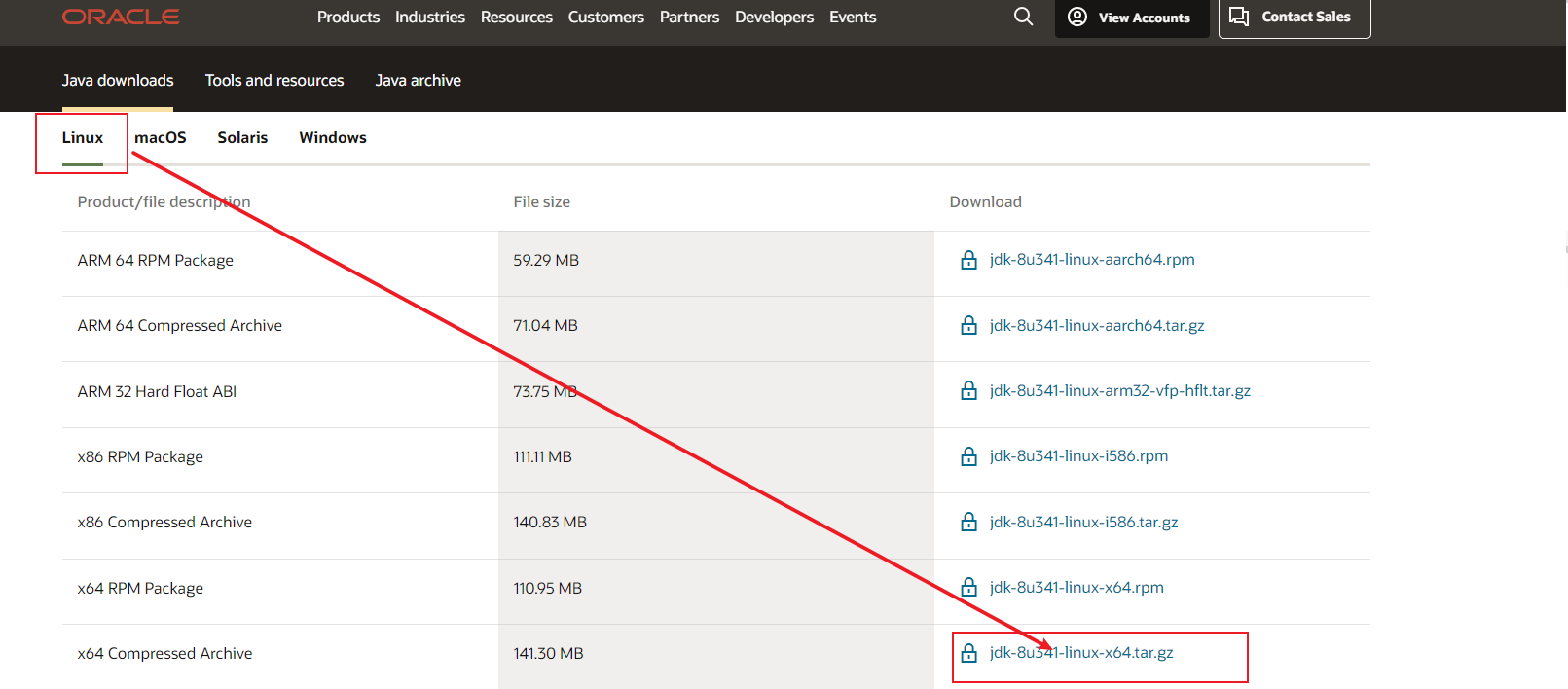
Task: Click the '73.75 MB' file size
Action: coord(546,391)
